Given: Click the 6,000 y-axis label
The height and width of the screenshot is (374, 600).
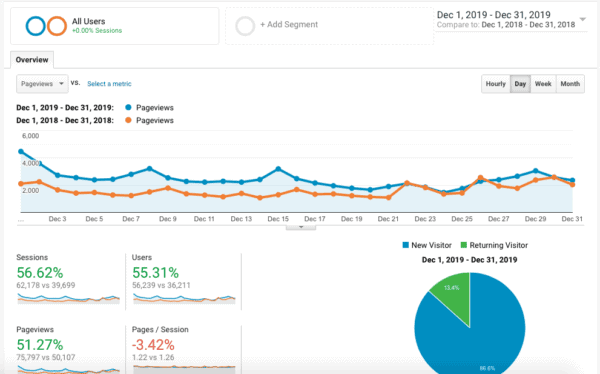Looking at the screenshot, I should click(31, 136).
